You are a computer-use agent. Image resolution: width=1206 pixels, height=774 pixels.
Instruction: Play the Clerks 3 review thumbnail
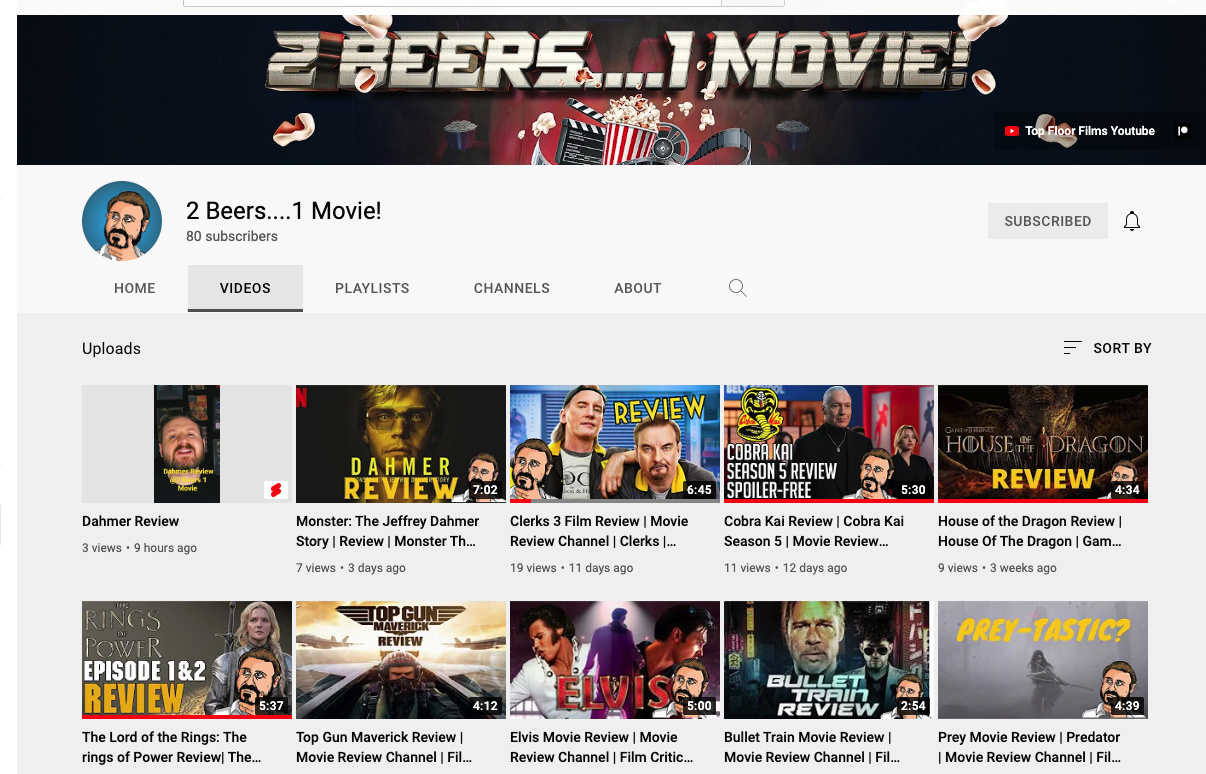click(615, 444)
